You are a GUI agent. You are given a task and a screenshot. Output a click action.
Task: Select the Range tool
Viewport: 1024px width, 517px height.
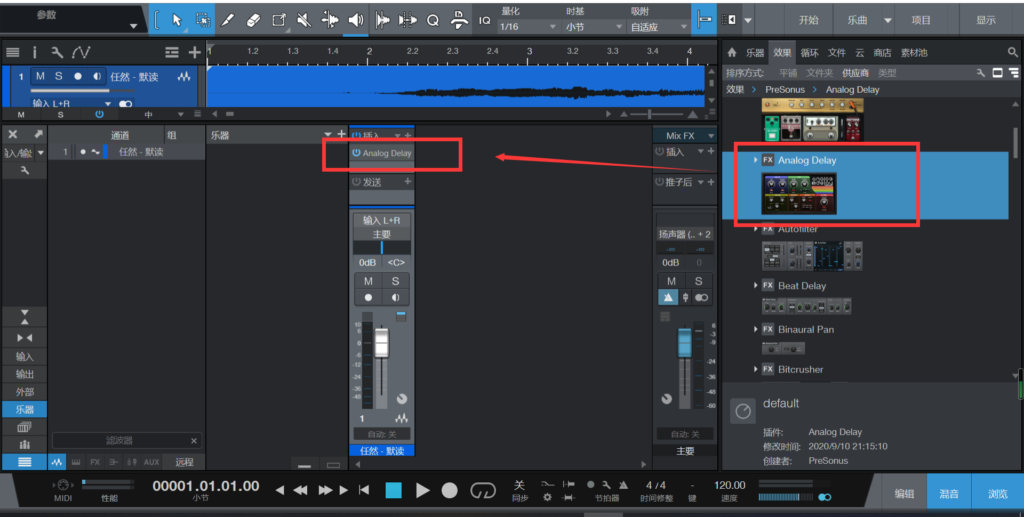[x=202, y=20]
